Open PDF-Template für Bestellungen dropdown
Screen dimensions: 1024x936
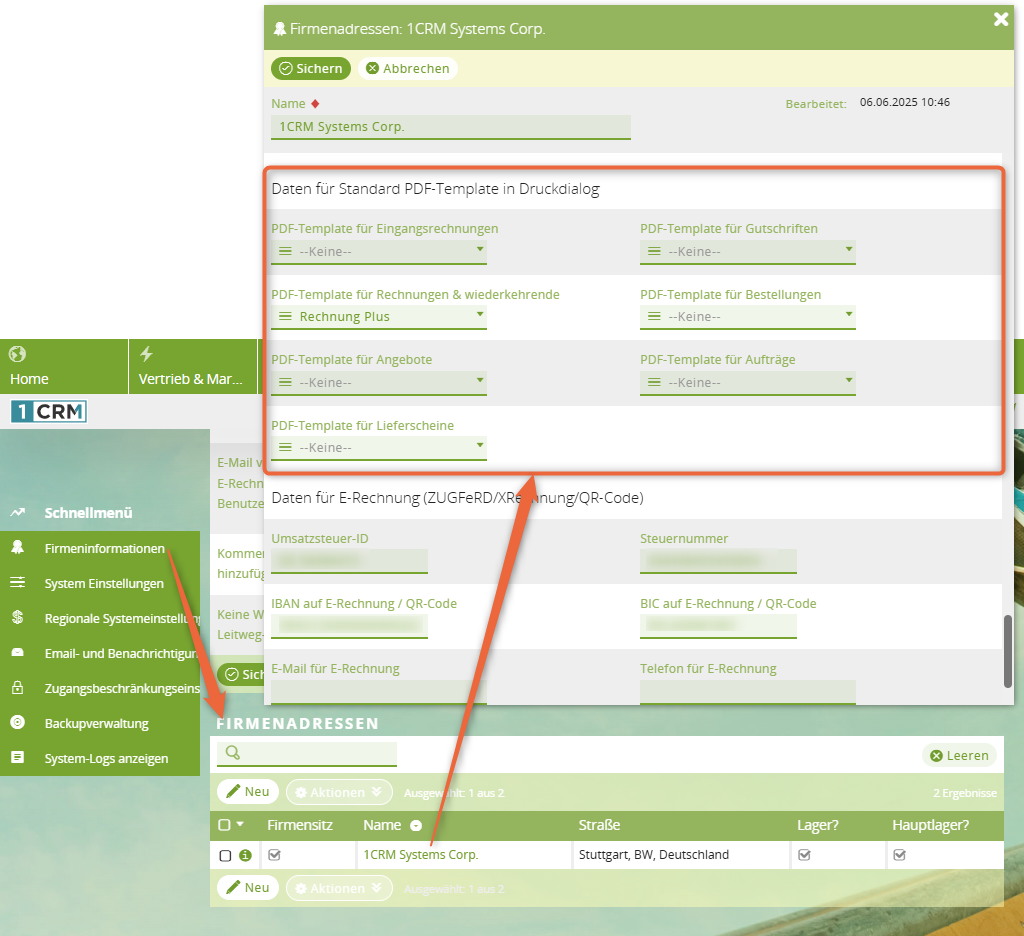(x=748, y=317)
